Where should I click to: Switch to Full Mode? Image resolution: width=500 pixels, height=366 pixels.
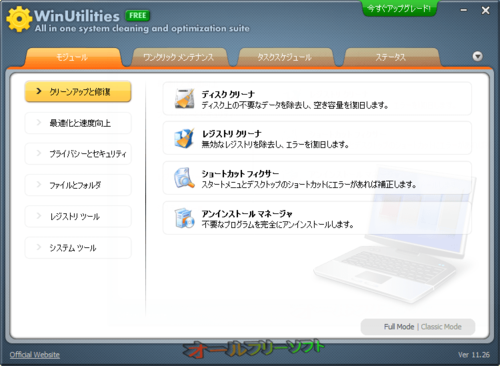399,327
